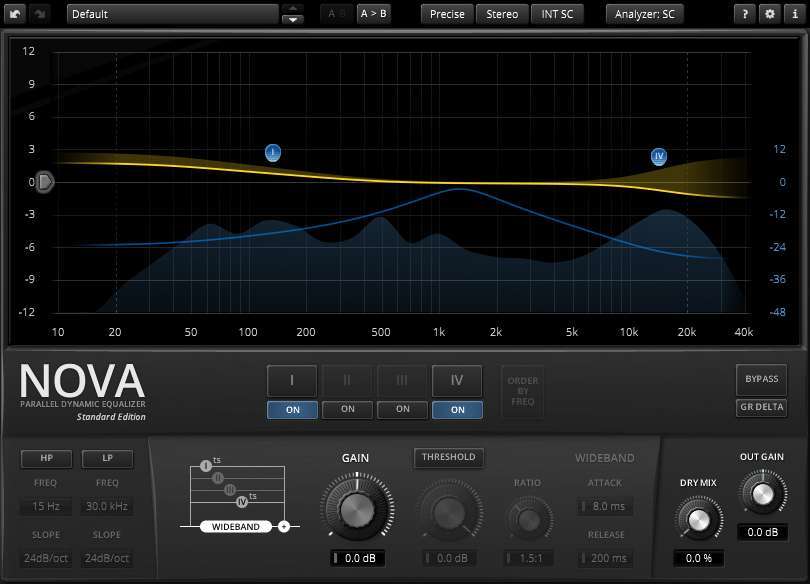
Task: Open the Precise quality mode menu
Action: (x=447, y=14)
